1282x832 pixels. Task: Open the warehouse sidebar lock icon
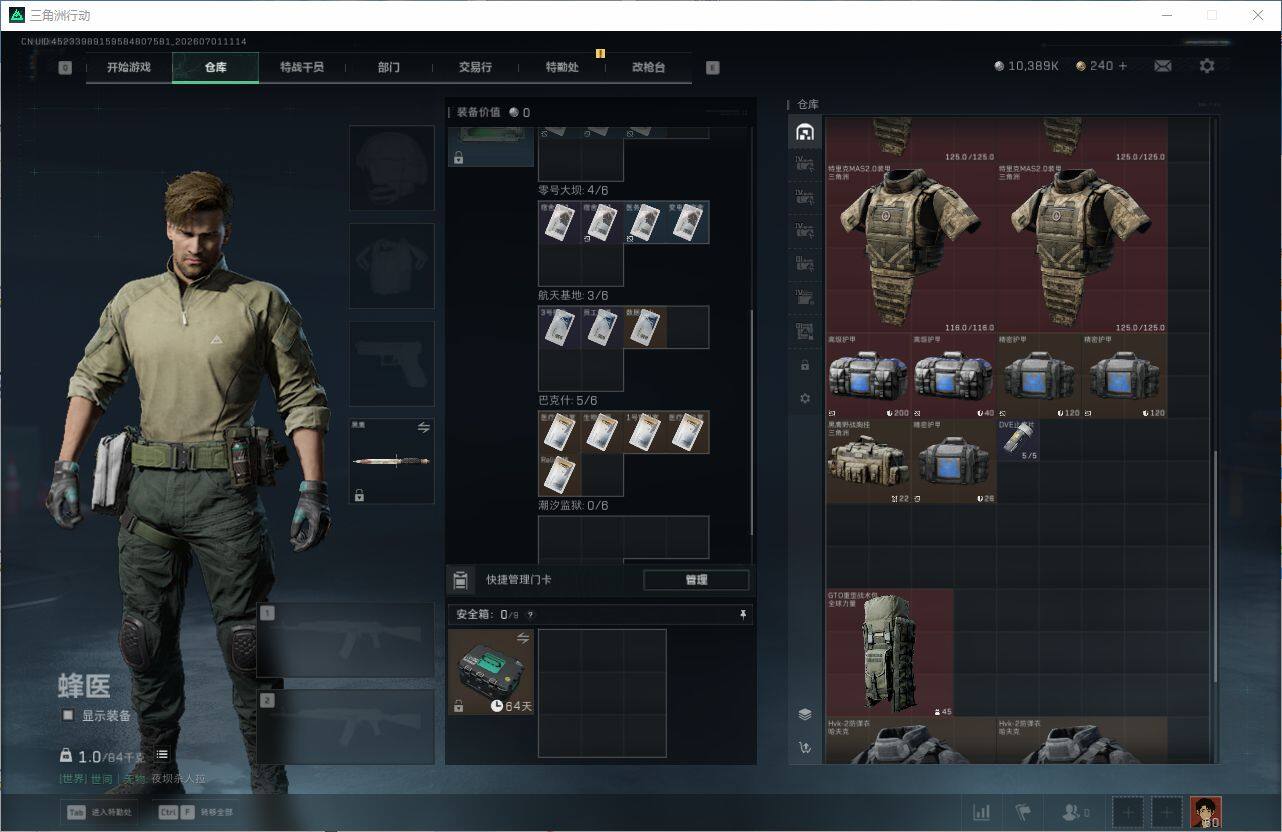click(x=805, y=365)
